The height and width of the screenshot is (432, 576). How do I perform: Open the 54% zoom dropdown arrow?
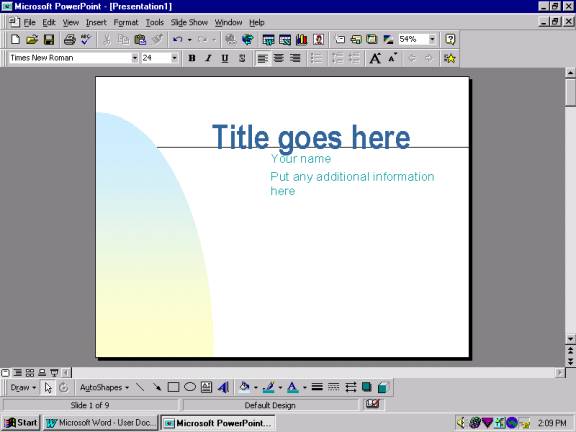pos(432,39)
